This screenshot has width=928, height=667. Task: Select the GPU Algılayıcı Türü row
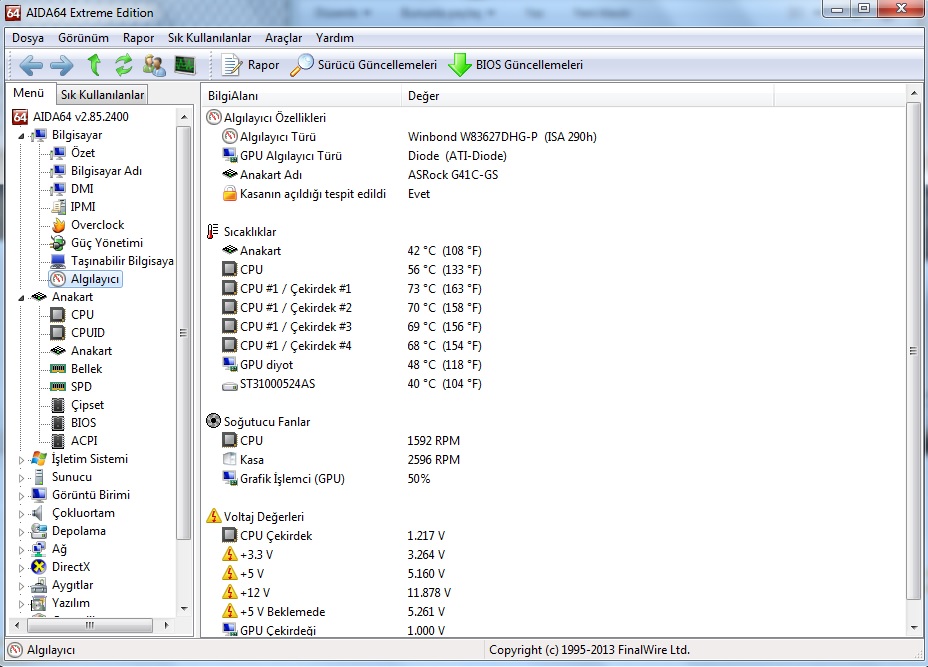coord(365,156)
